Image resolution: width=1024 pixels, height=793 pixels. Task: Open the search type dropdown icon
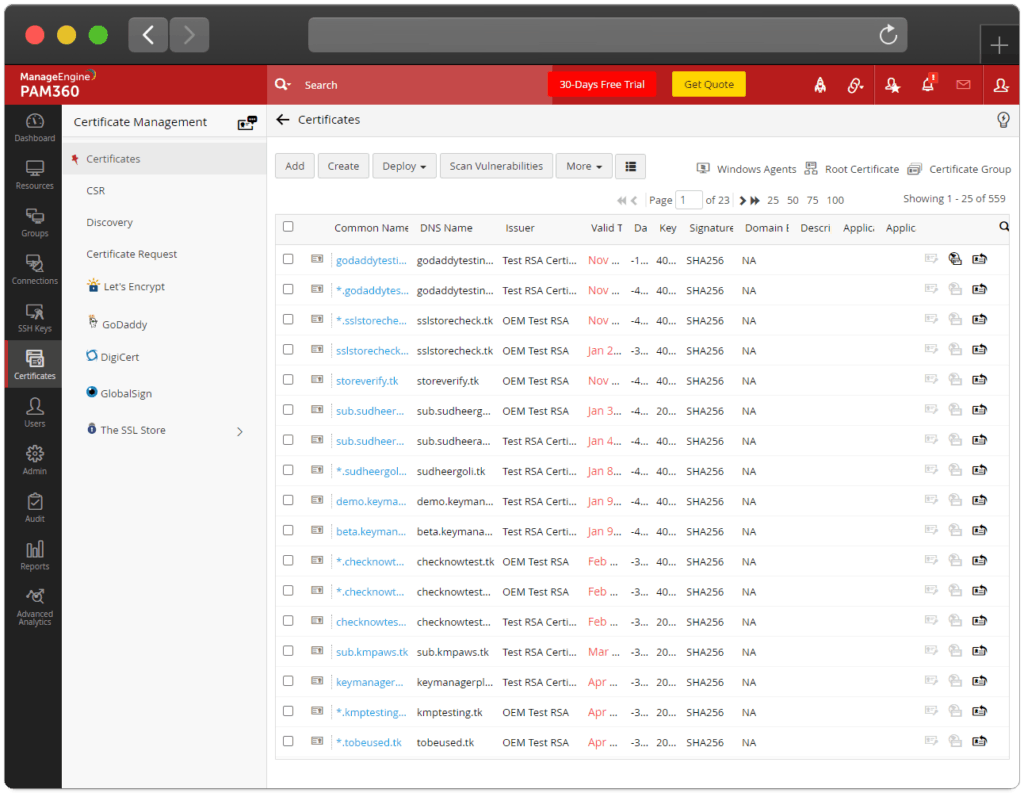tap(283, 84)
